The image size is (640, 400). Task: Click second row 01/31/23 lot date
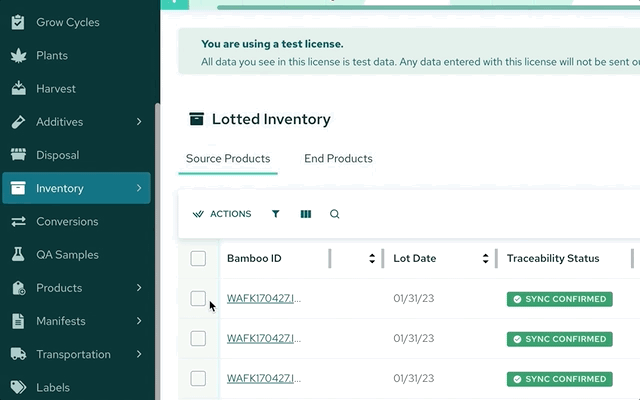pyautogui.click(x=413, y=338)
